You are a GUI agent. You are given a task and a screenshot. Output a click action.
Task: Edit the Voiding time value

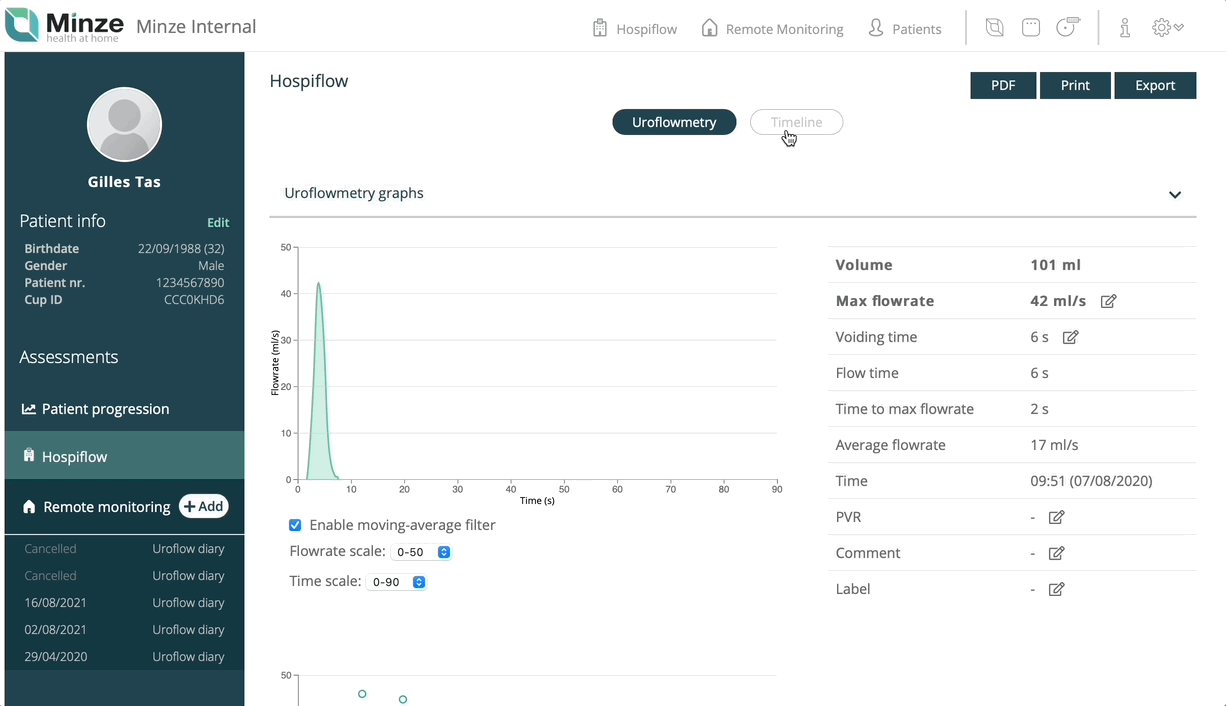1070,337
